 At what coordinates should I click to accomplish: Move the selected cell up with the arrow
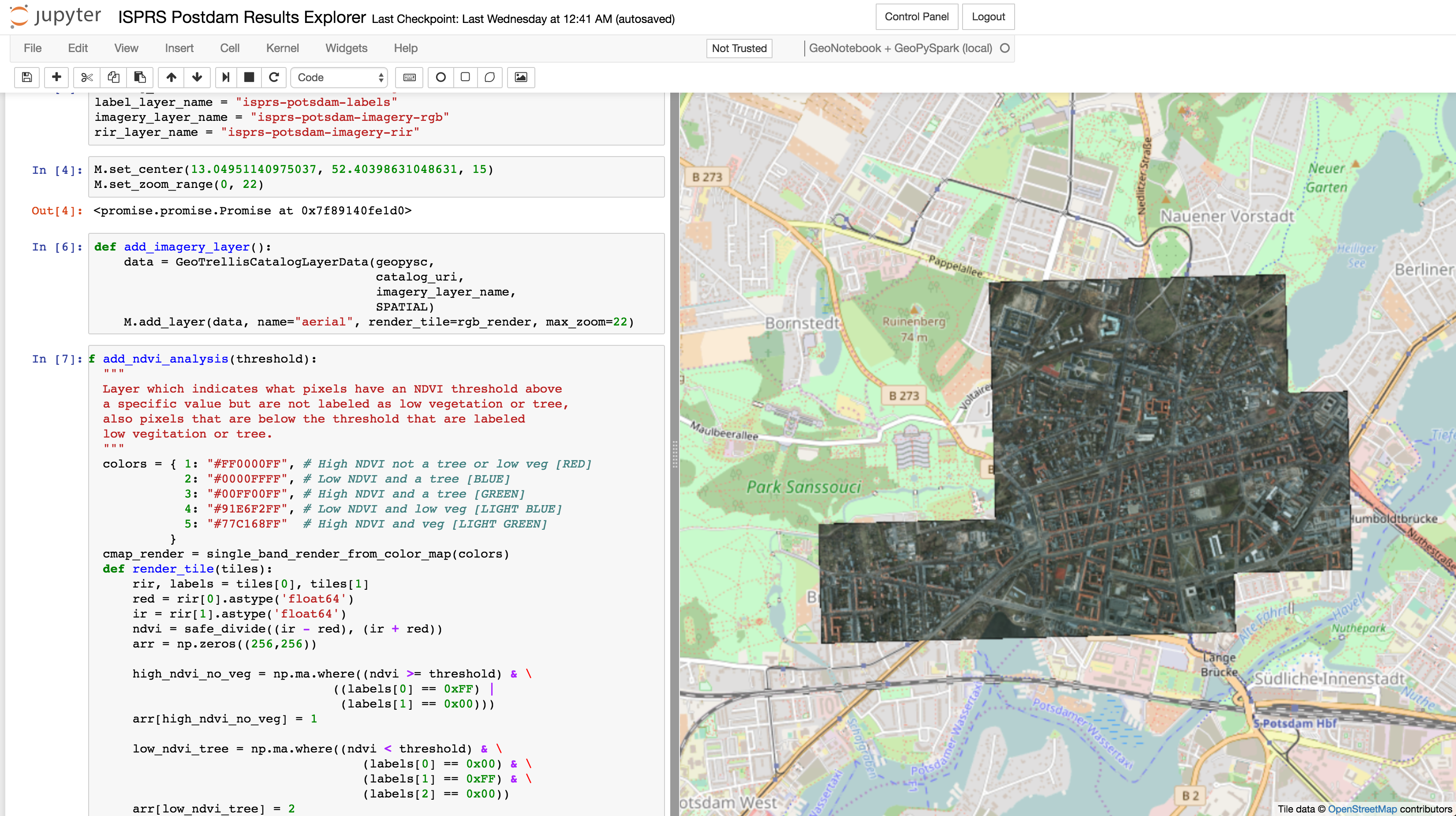(171, 78)
